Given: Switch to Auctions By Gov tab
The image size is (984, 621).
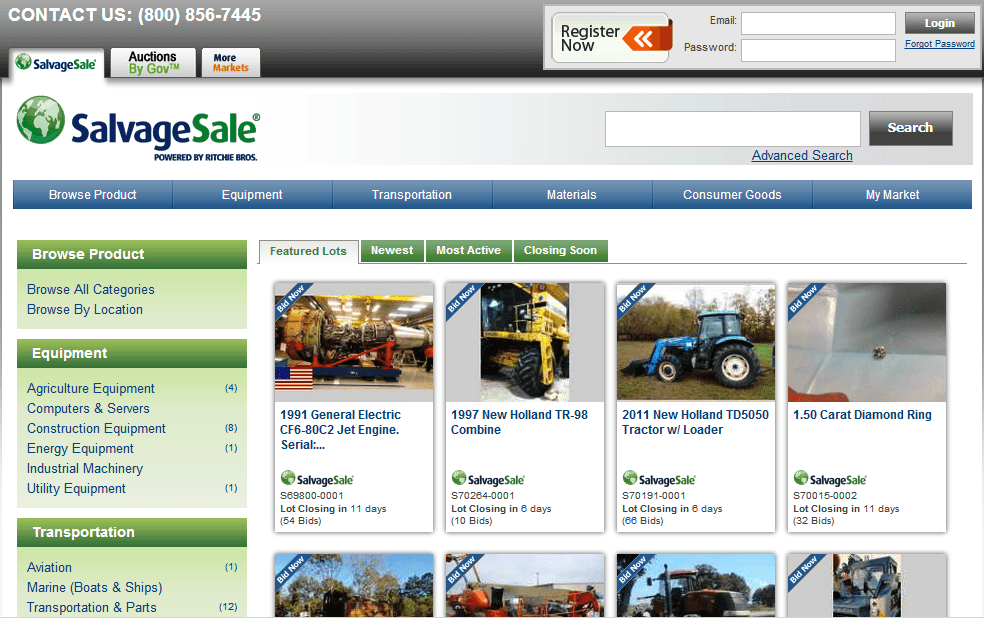Looking at the screenshot, I should coord(153,63).
